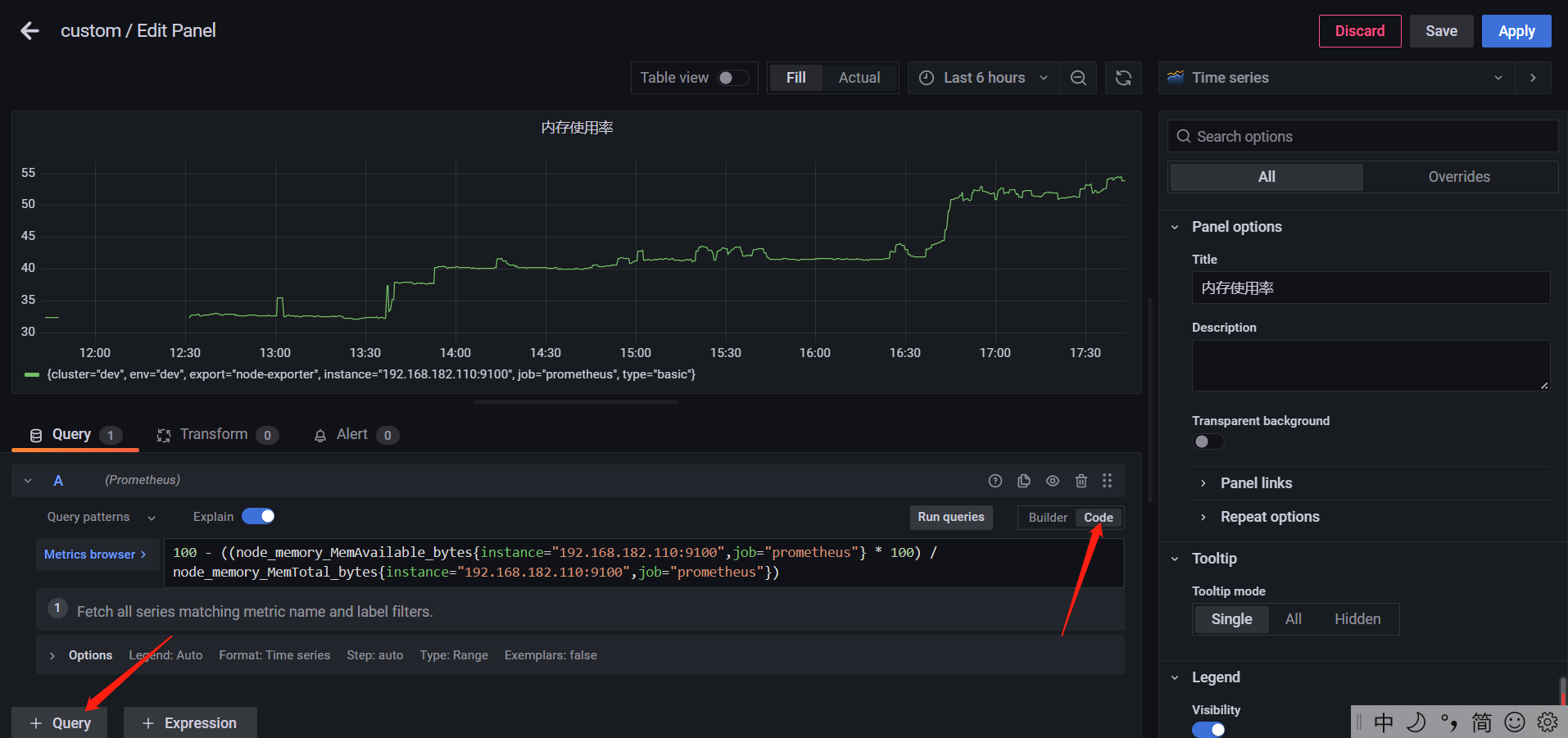1568x738 pixels.
Task: Collapse the Legend section
Action: pos(1175,677)
